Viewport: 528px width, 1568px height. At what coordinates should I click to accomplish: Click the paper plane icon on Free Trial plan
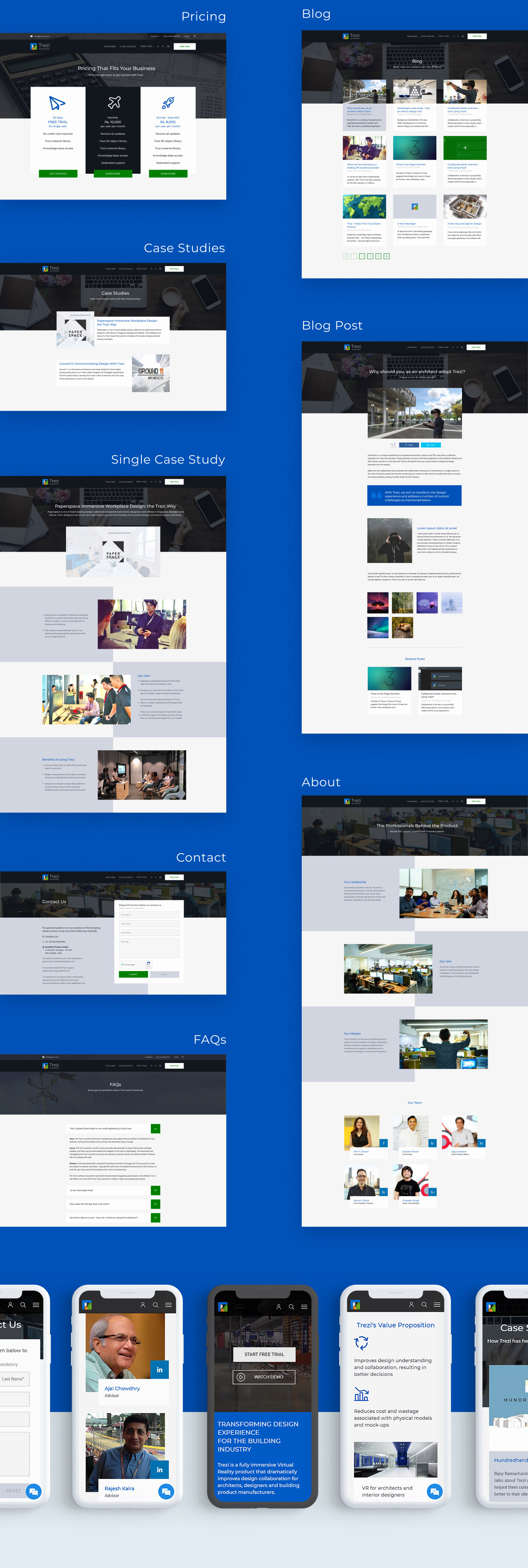pyautogui.click(x=57, y=103)
